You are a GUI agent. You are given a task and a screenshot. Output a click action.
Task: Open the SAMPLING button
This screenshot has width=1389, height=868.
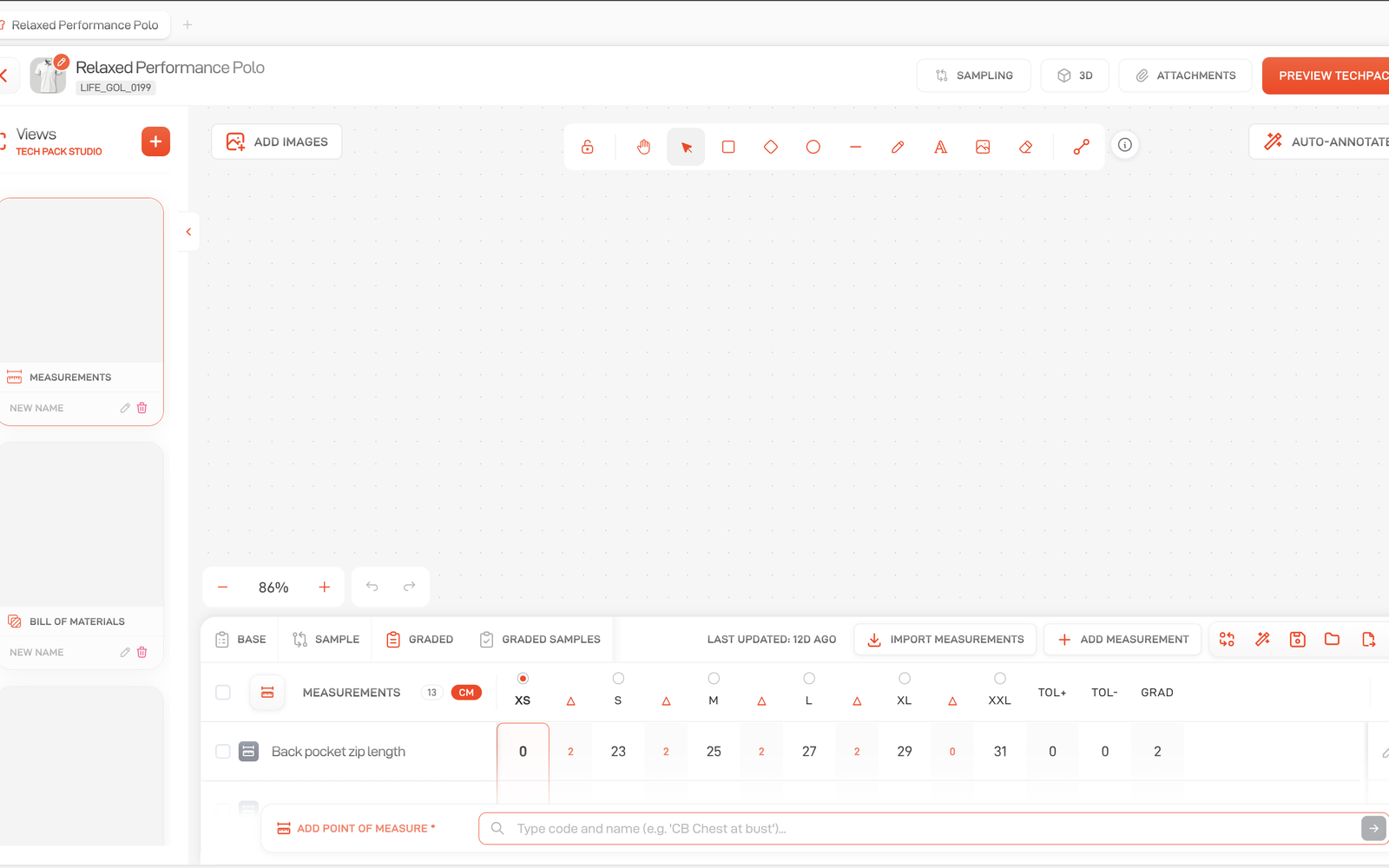[x=974, y=76]
